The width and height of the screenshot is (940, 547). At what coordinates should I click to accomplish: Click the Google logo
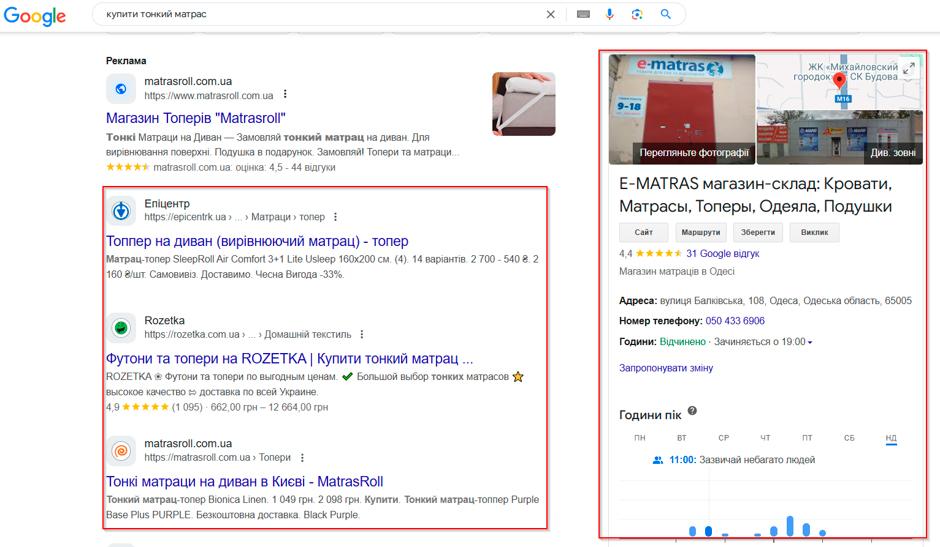(35, 16)
